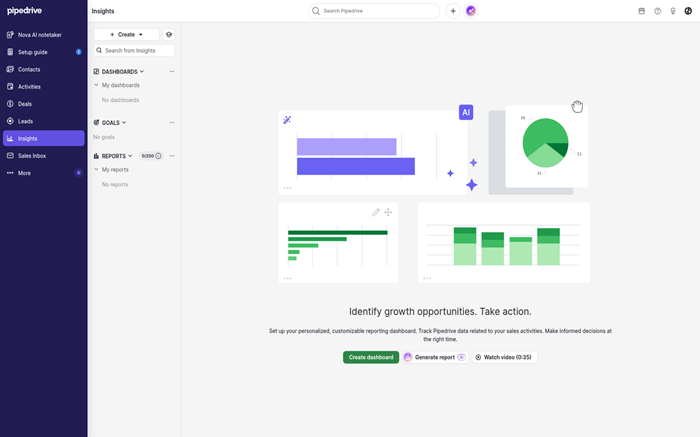Click the reports usage info icon
700x437 pixels.
click(158, 156)
